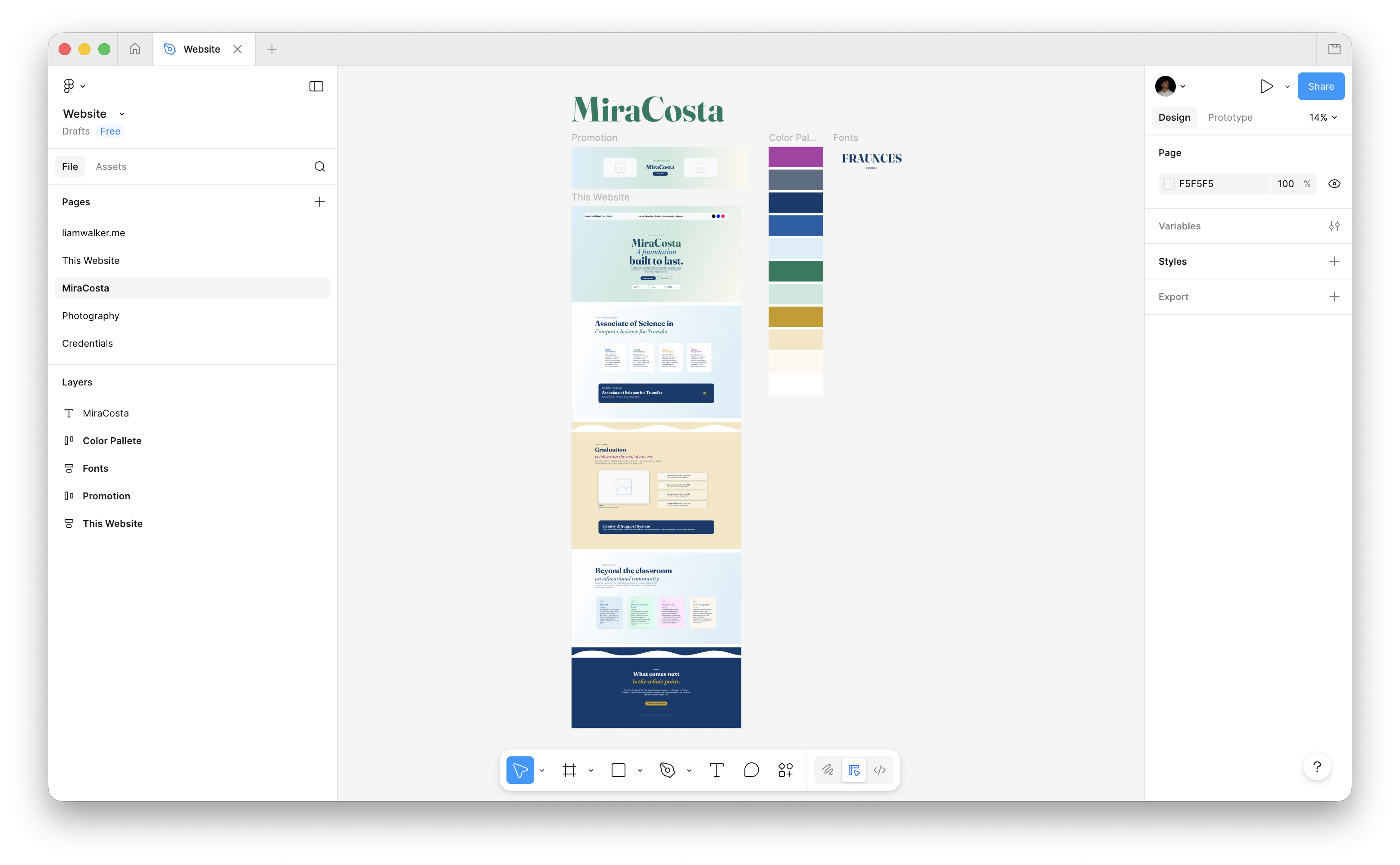
Task: Select the Comment tool
Action: [x=751, y=770]
